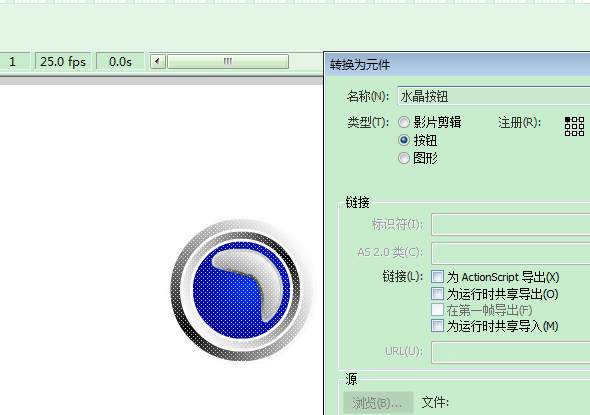Click the 名称 field containing 水晶按钮

(493, 96)
